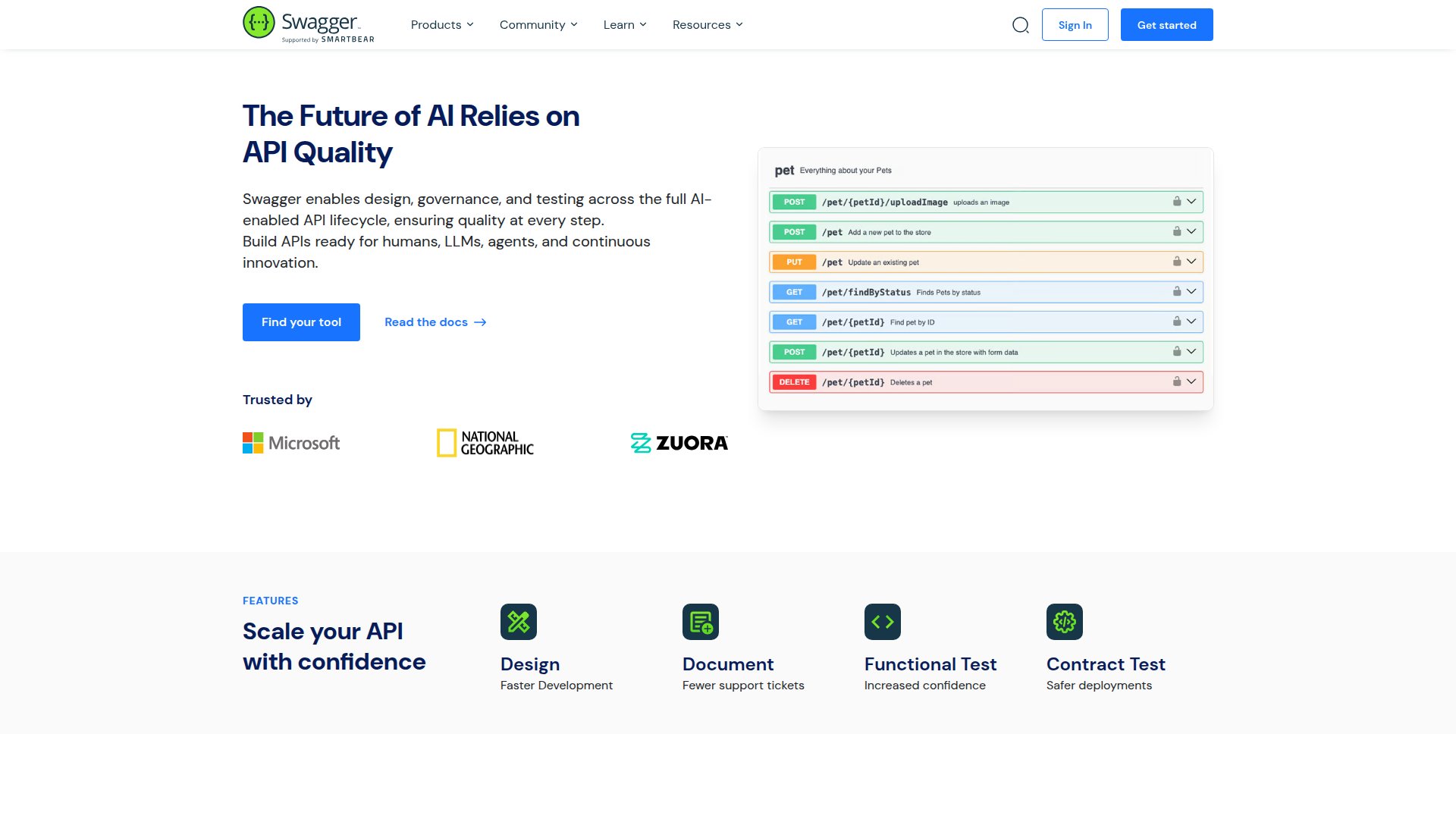Viewport: 1456px width, 819px height.
Task: Open the Community dropdown menu
Action: [538, 25]
